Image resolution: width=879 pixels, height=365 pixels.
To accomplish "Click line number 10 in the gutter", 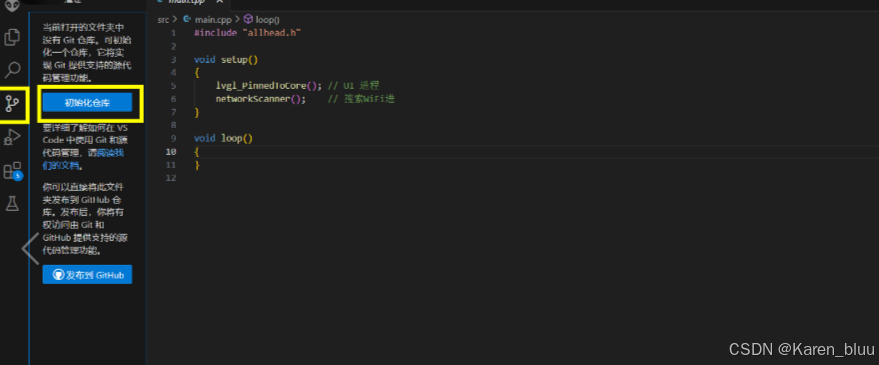I will point(171,152).
